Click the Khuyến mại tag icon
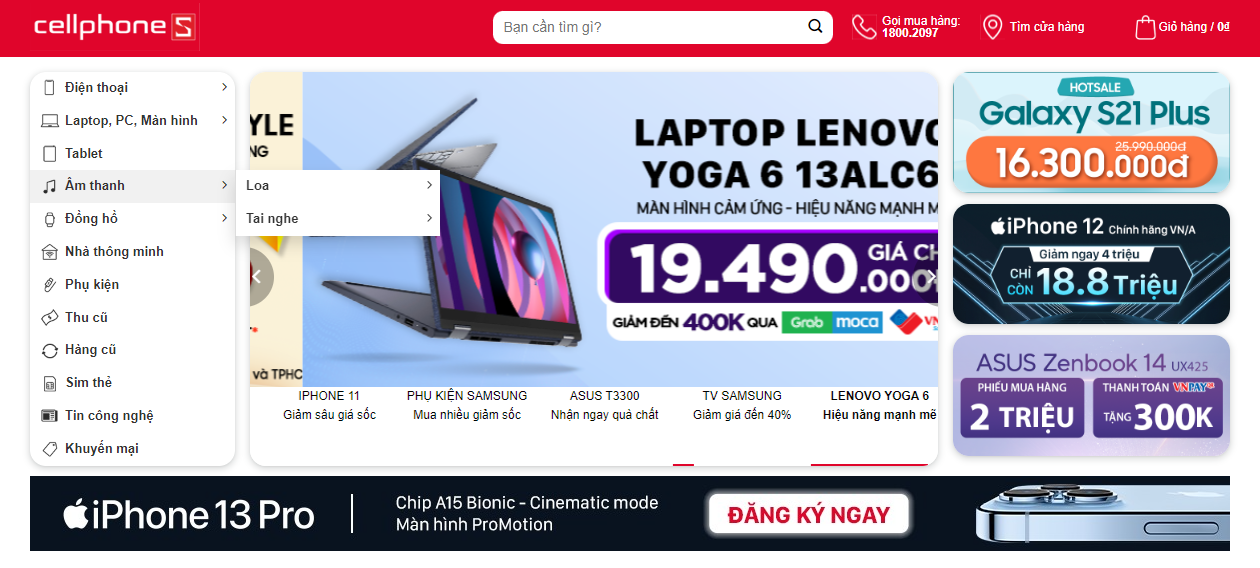The width and height of the screenshot is (1260, 568). (50, 449)
